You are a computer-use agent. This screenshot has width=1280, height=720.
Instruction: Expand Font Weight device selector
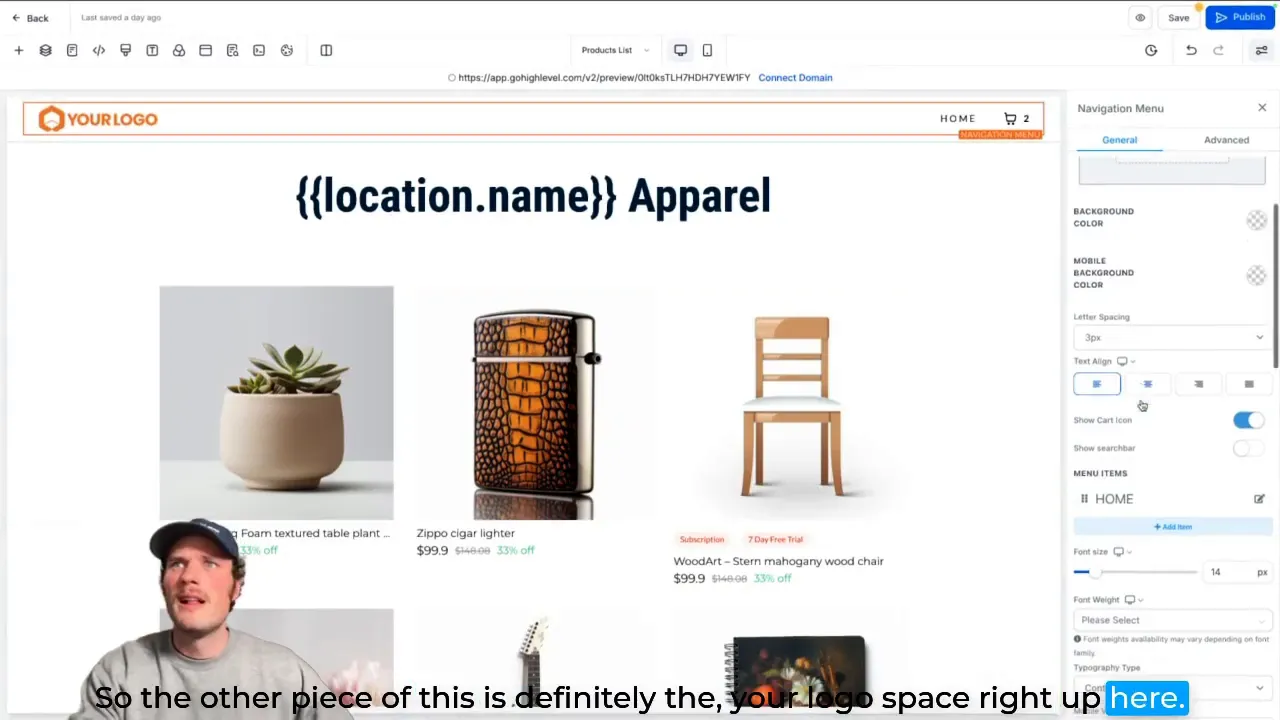tap(1134, 600)
